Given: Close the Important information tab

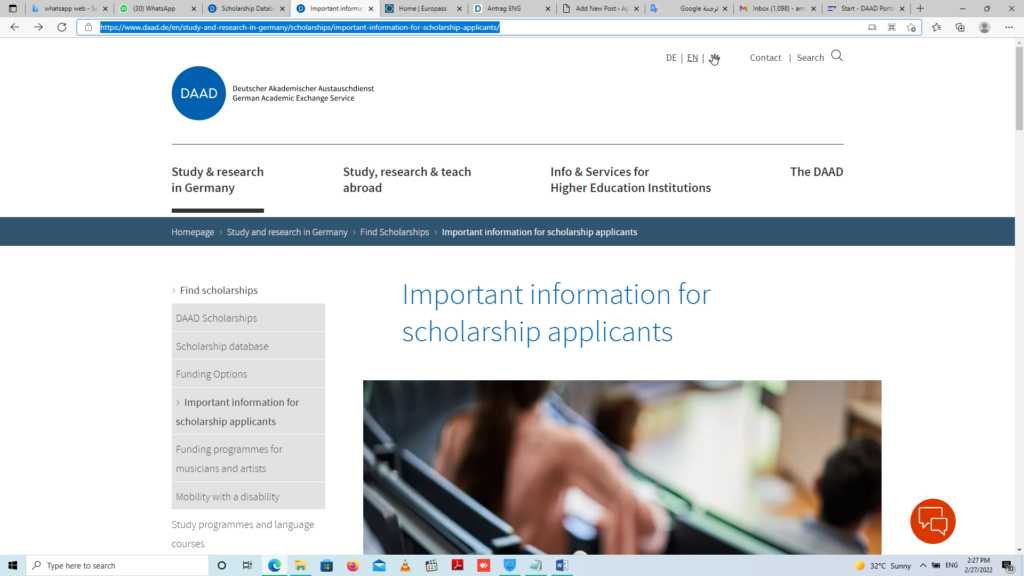Looking at the screenshot, I should pos(371,8).
